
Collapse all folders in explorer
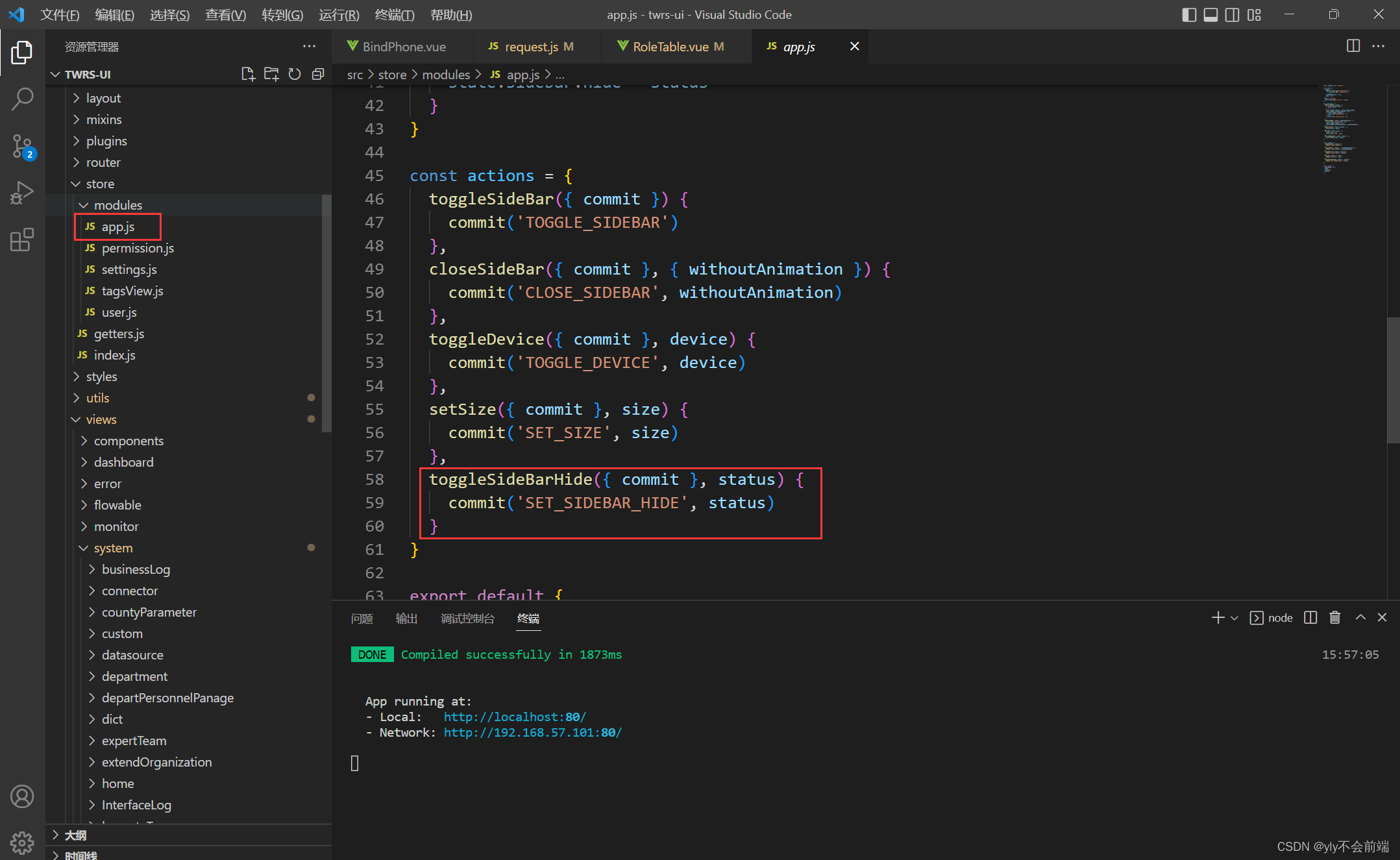point(318,74)
